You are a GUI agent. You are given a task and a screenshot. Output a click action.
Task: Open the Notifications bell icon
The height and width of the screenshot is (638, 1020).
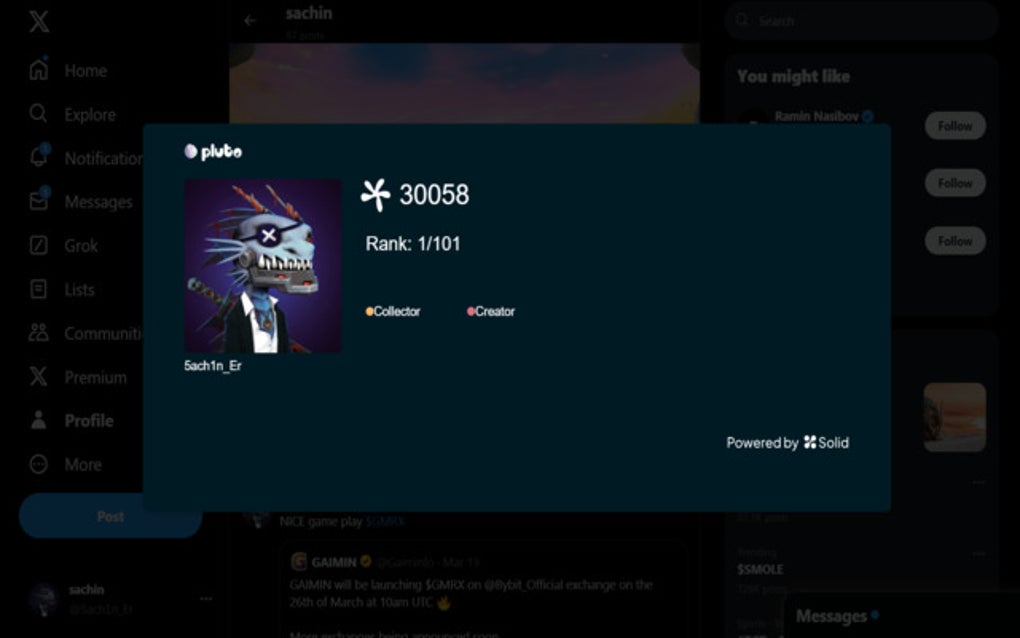[38, 157]
